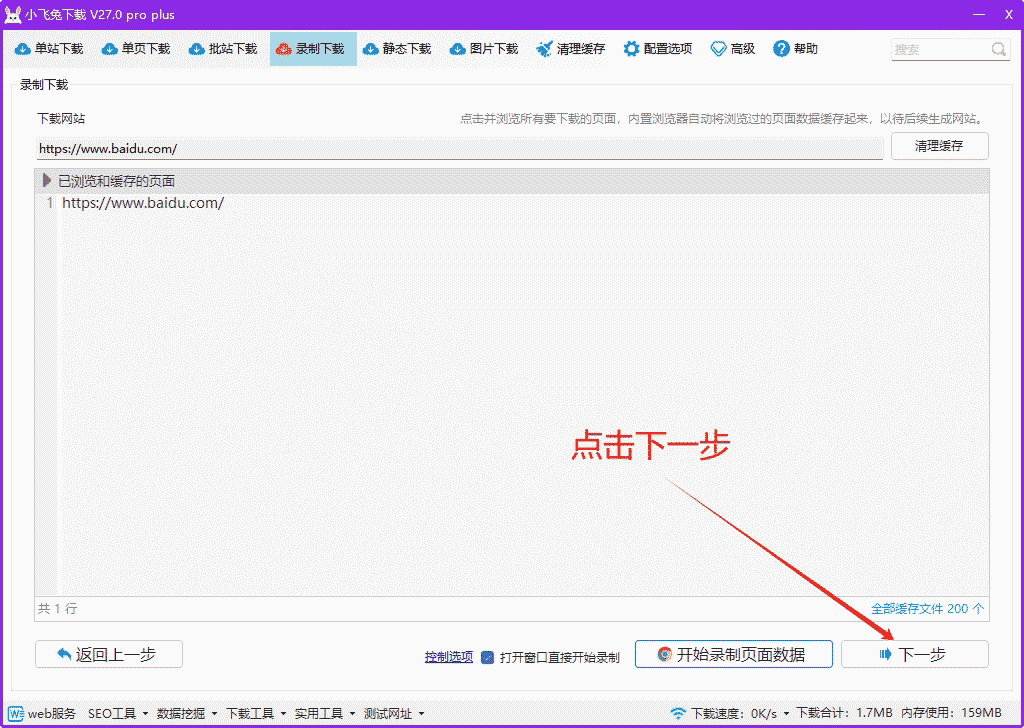Viewport: 1024px width, 728px height.
Task: Click the Wi-Fi download speed icon
Action: click(x=679, y=713)
